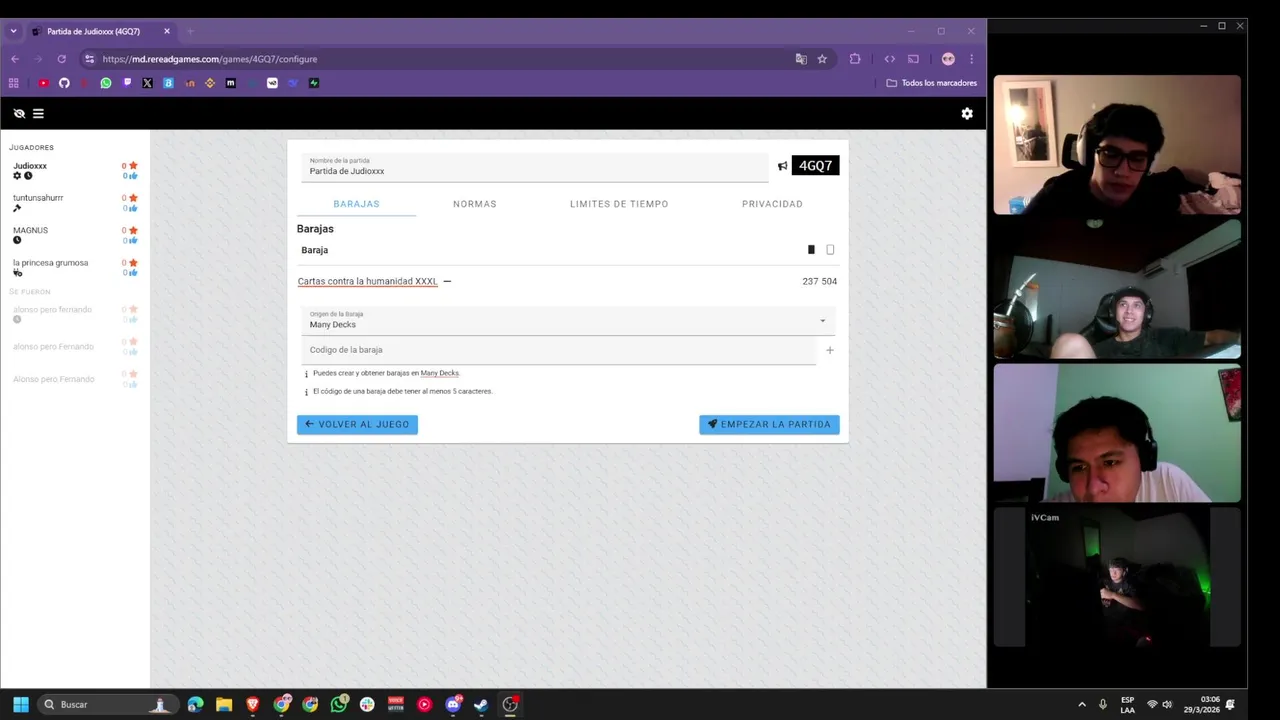1280x720 pixels.
Task: Go back in browser
Action: [x=15, y=59]
